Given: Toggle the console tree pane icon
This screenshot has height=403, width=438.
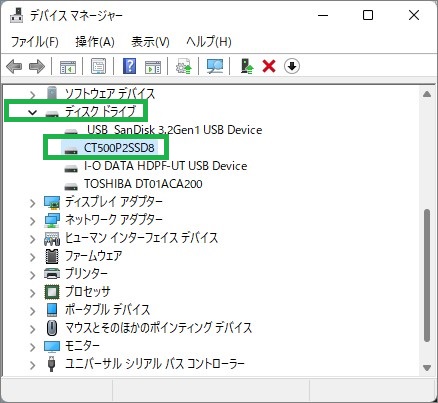Looking at the screenshot, I should click(x=68, y=66).
